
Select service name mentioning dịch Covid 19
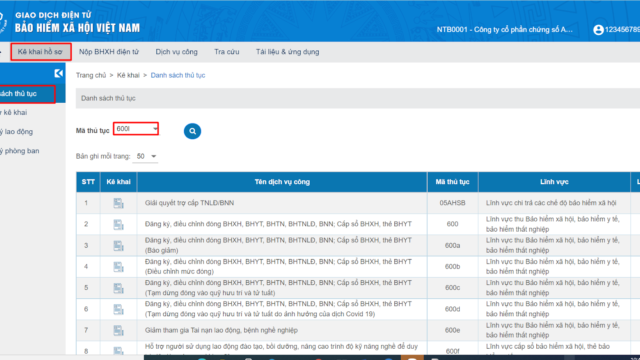coord(278,309)
